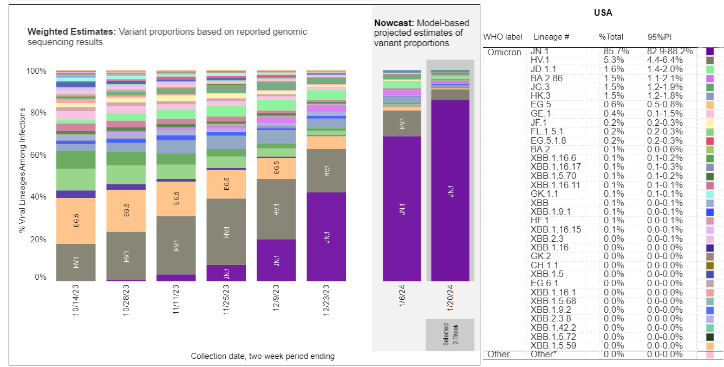Click the HK.3 blue-gray legend swatch

710,96
